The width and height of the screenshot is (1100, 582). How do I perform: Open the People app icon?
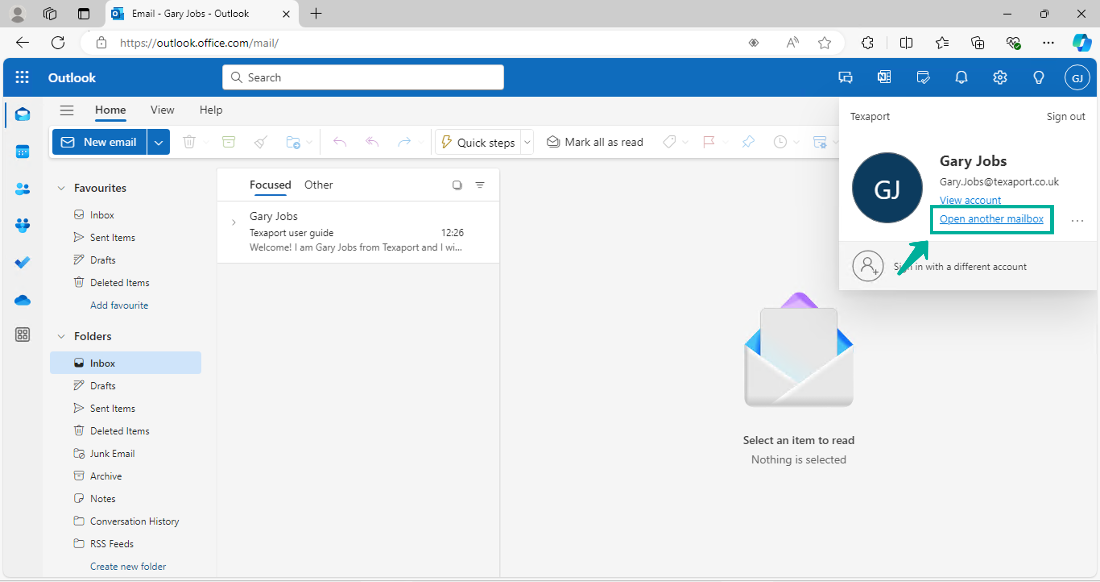tap(22, 188)
